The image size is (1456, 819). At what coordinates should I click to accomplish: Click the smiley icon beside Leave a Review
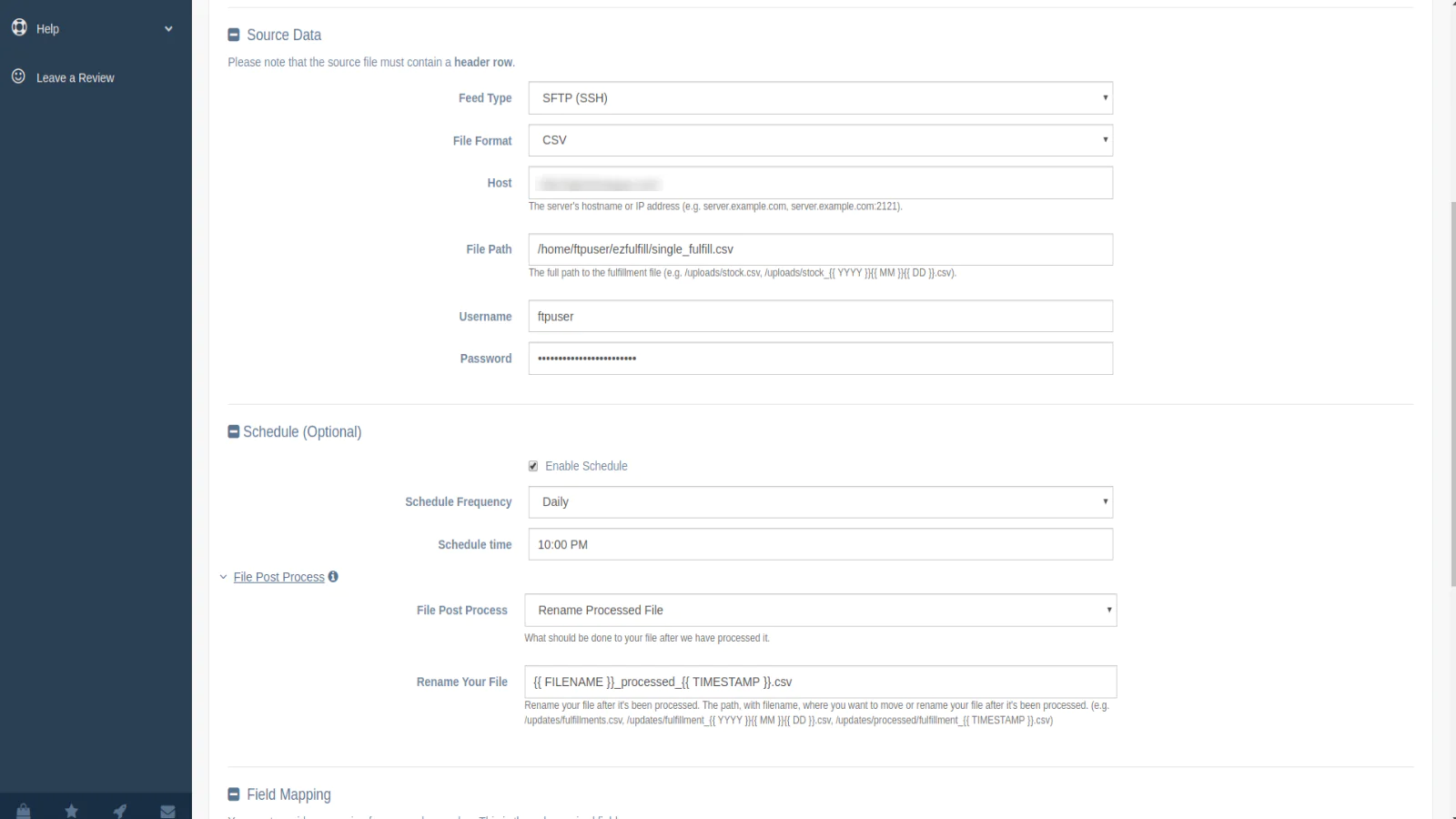(18, 76)
